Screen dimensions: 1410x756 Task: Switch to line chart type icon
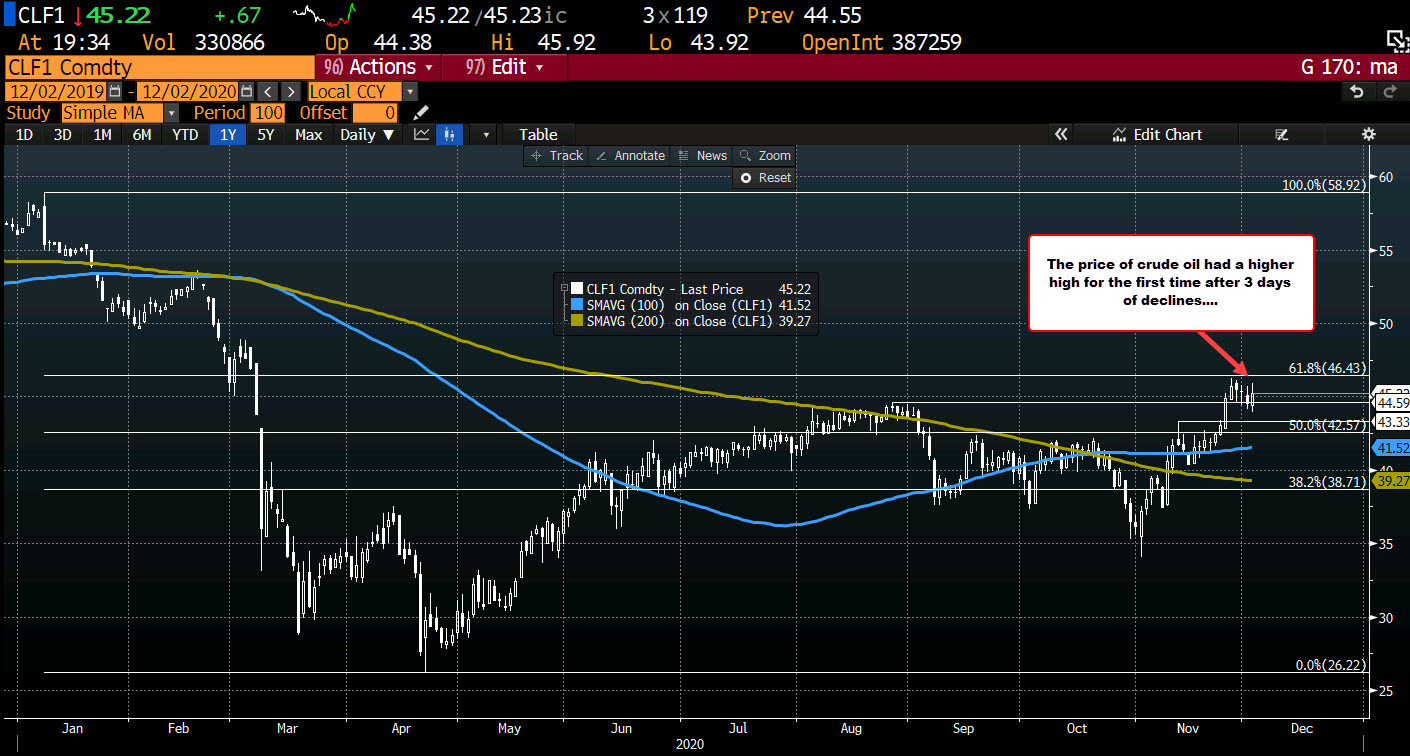[423, 134]
